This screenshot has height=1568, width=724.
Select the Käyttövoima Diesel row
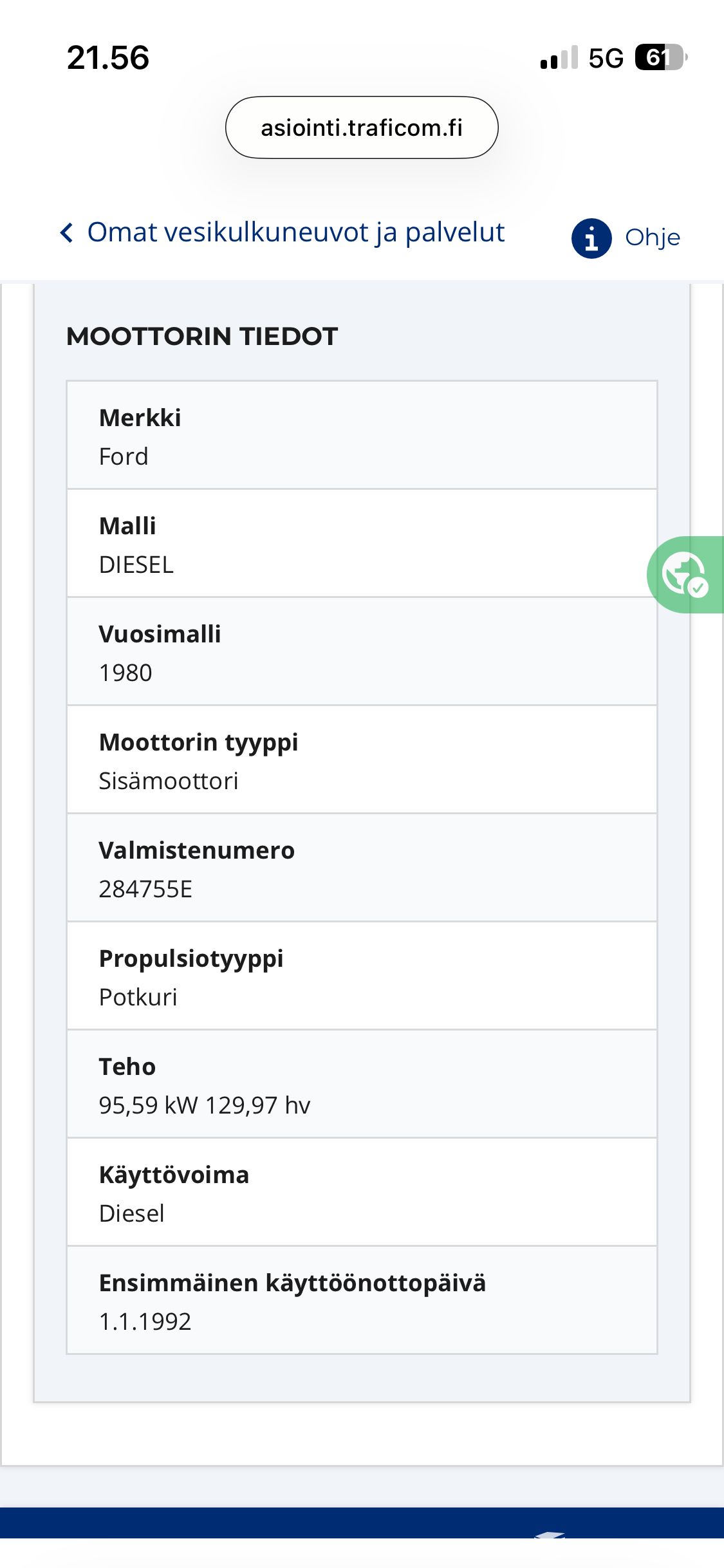tap(362, 1193)
